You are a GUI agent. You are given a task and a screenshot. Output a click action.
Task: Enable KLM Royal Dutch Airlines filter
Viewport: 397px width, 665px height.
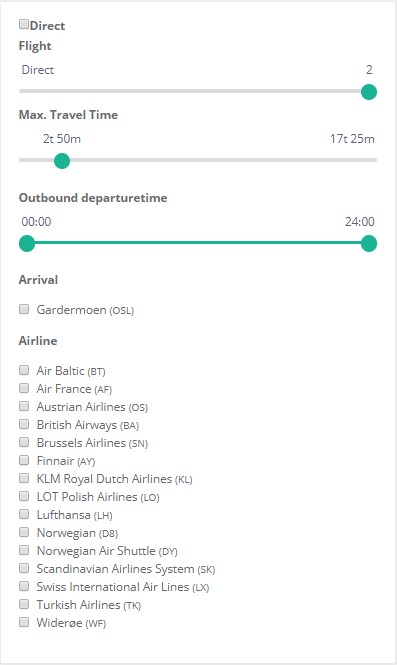[x=24, y=478]
